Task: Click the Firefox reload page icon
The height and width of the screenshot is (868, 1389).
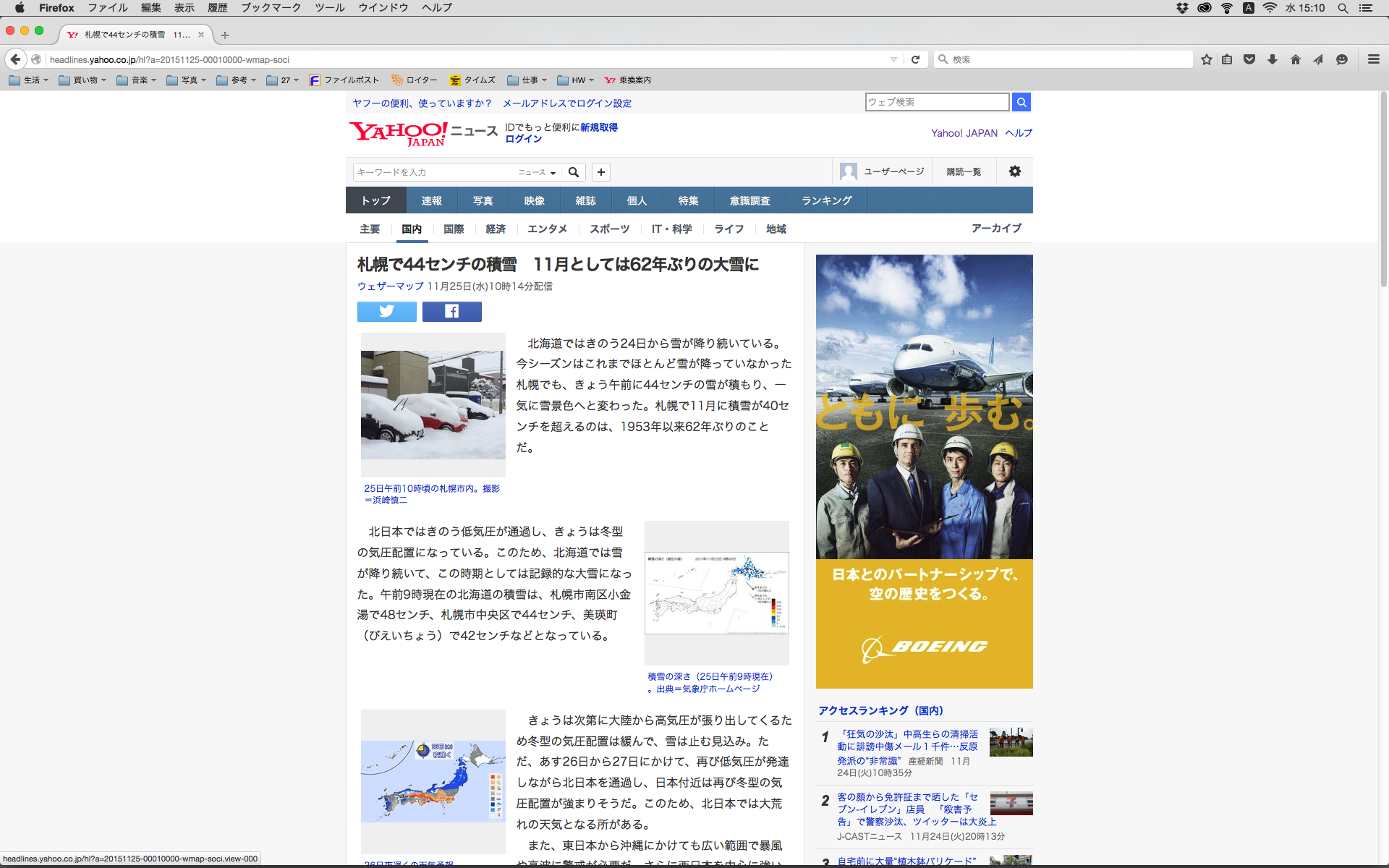Action: pyautogui.click(x=915, y=59)
